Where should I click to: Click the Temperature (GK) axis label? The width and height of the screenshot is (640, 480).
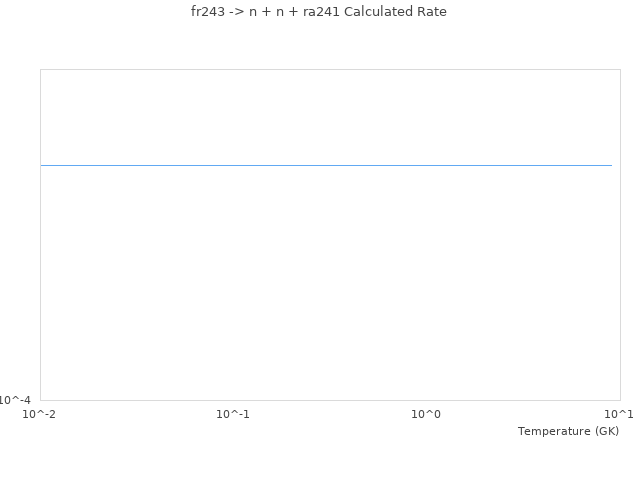(x=568, y=431)
